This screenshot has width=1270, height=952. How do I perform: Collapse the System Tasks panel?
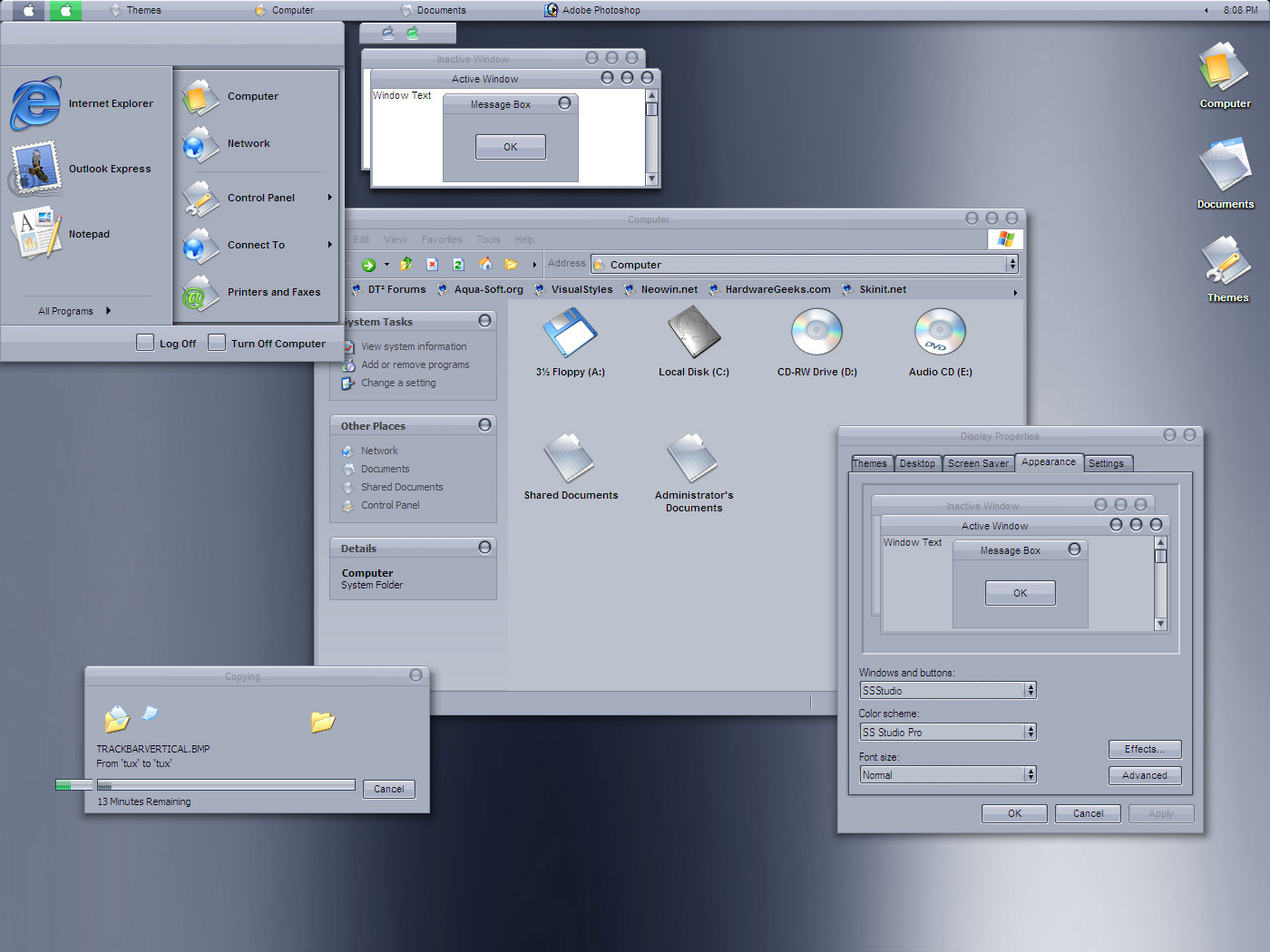485,320
